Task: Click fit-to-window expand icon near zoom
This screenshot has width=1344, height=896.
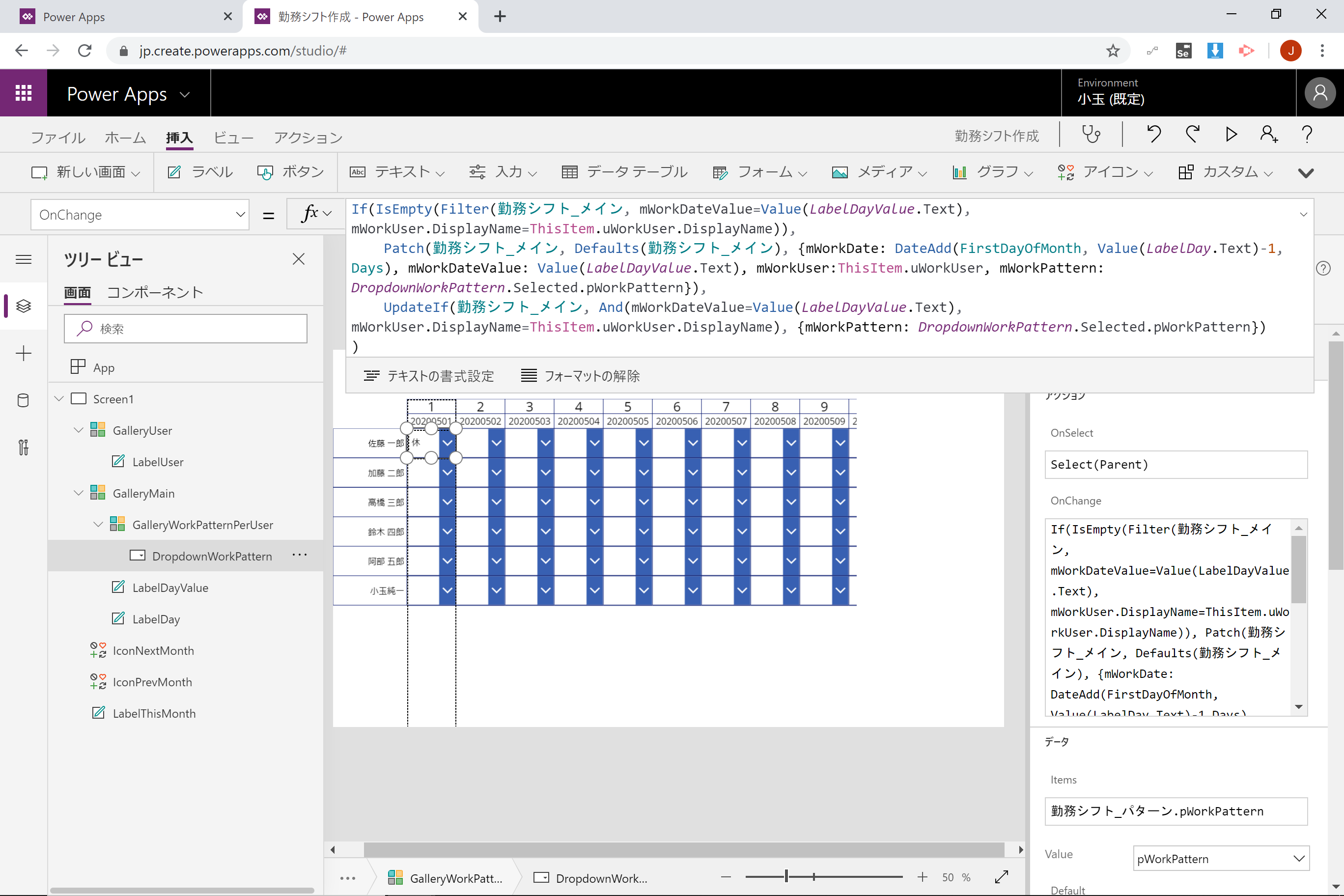Action: click(x=1001, y=877)
